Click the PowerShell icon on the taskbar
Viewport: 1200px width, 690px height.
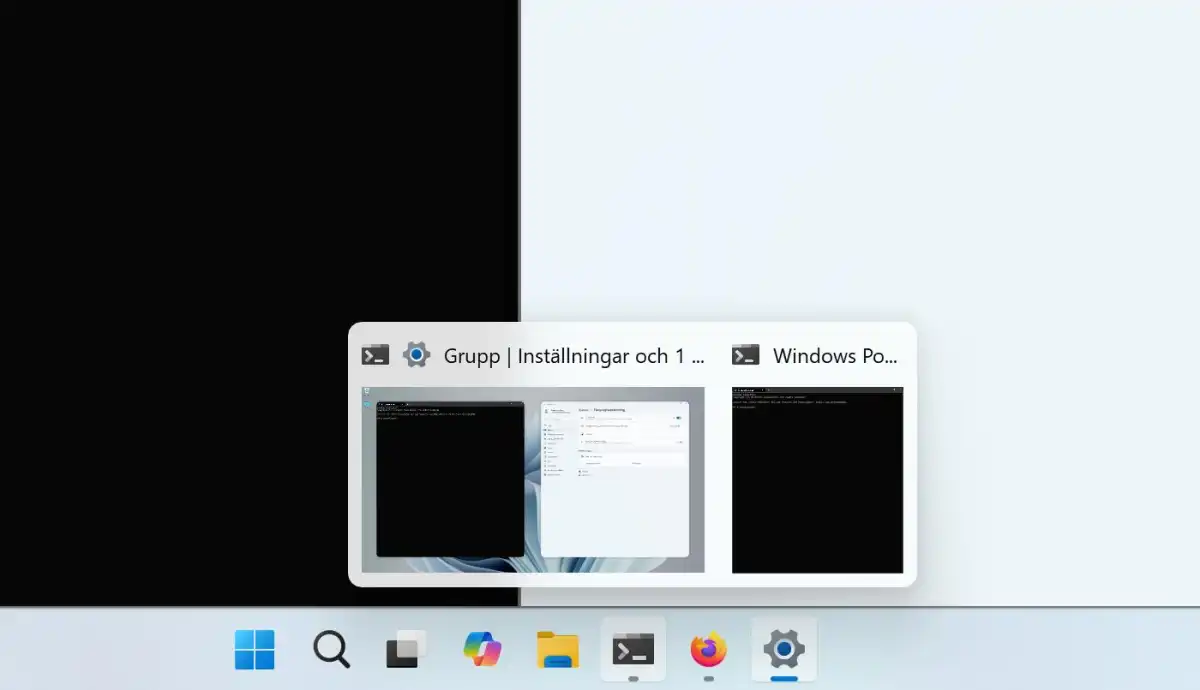pos(632,648)
